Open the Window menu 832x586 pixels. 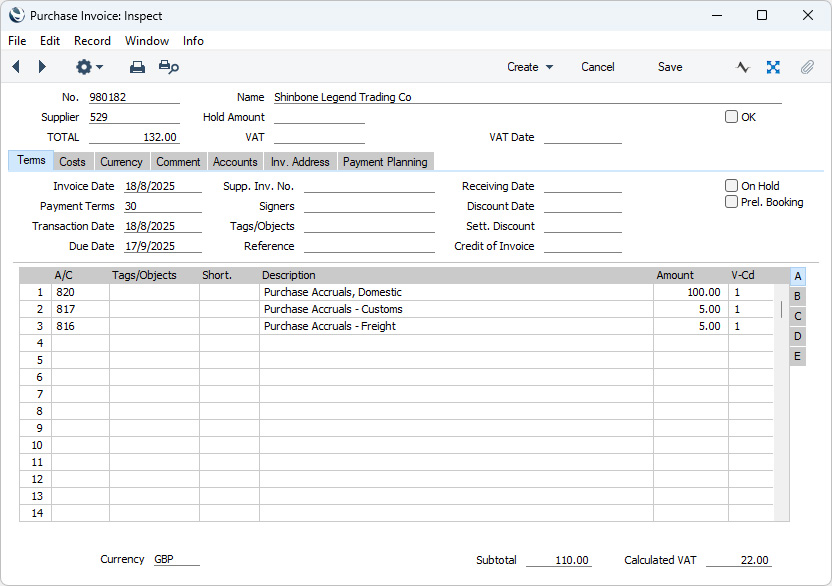click(147, 41)
